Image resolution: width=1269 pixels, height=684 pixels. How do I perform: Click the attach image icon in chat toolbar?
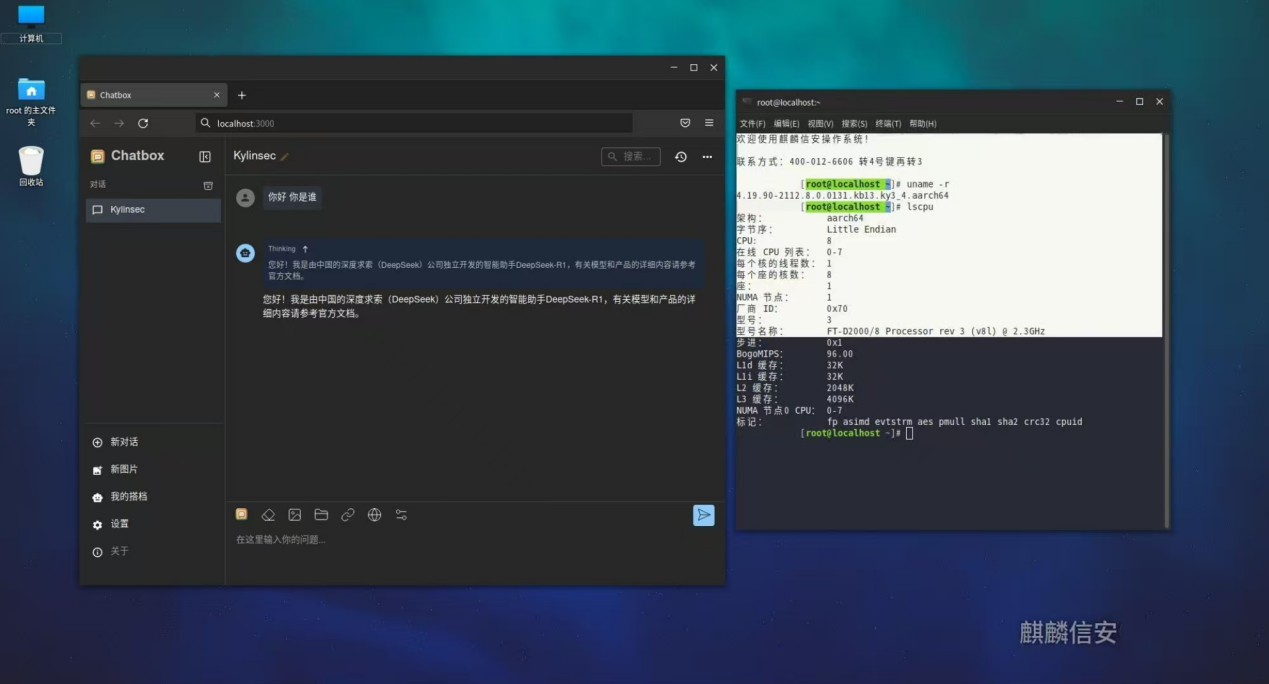pyautogui.click(x=295, y=515)
